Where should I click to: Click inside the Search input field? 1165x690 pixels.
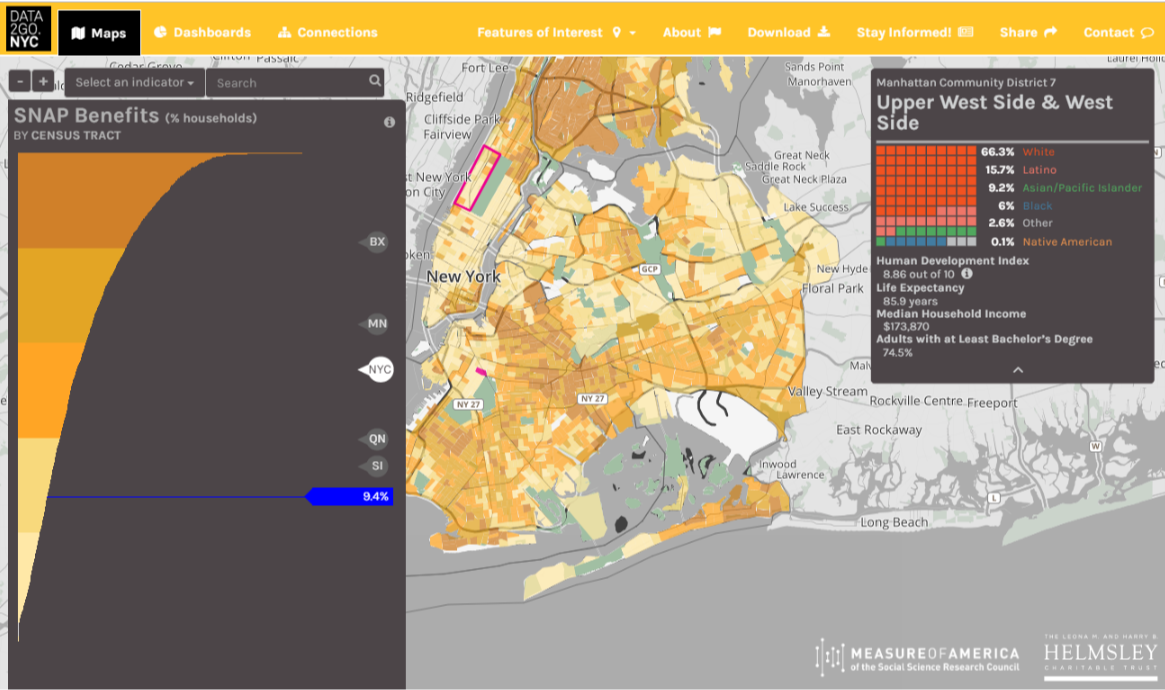click(285, 83)
